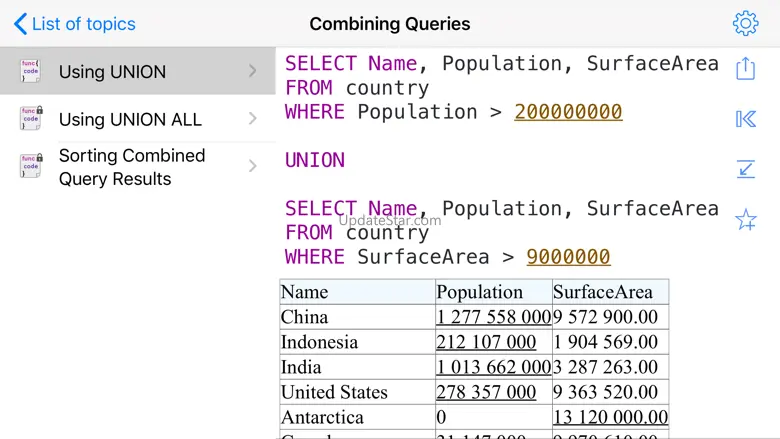The image size is (780, 439).
Task: Click 'WHERE Population' in first query
Action: tap(381, 112)
